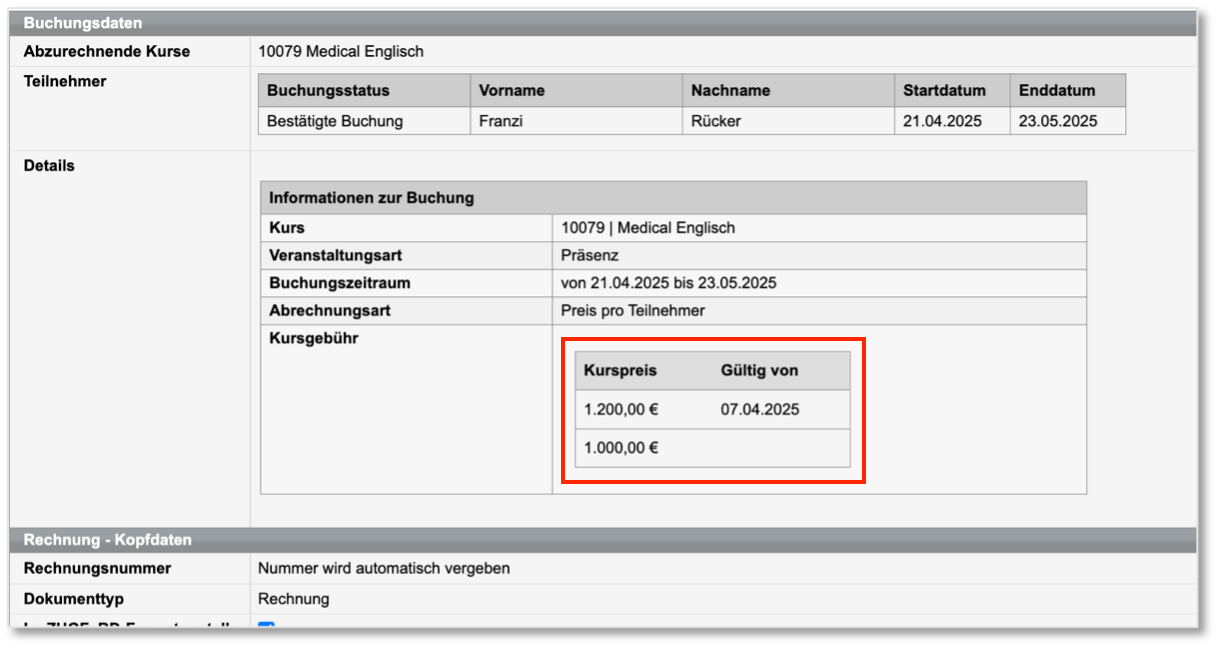Select participant start date 21.04.2025
Screen dimensions: 1222x650
[x=942, y=121]
